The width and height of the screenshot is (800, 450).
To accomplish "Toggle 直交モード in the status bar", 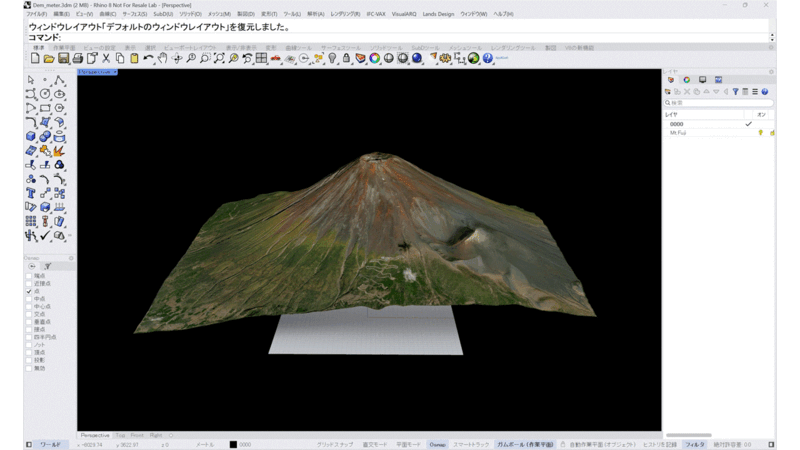I will click(375, 445).
